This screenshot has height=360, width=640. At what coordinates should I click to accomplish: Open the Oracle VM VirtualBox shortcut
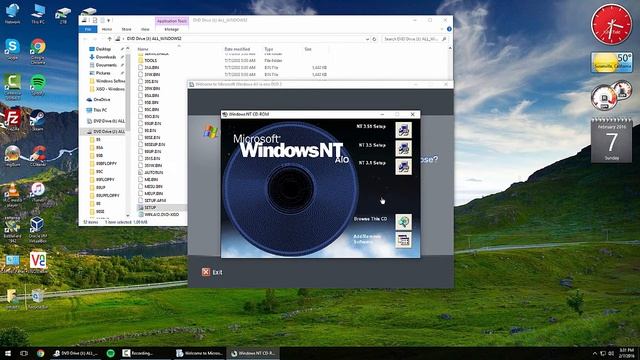click(37, 230)
